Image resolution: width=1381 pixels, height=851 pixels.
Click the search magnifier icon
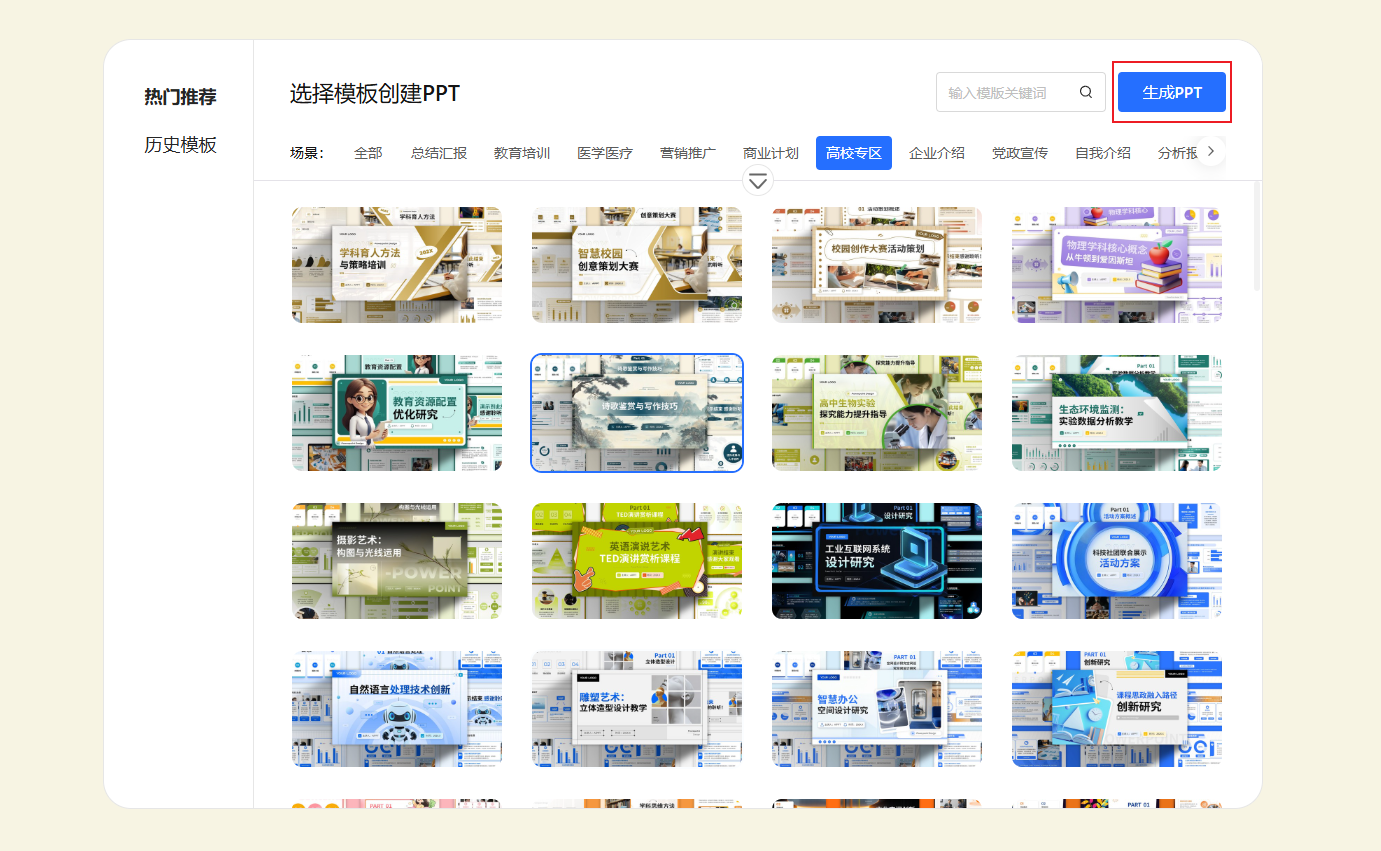point(1086,92)
